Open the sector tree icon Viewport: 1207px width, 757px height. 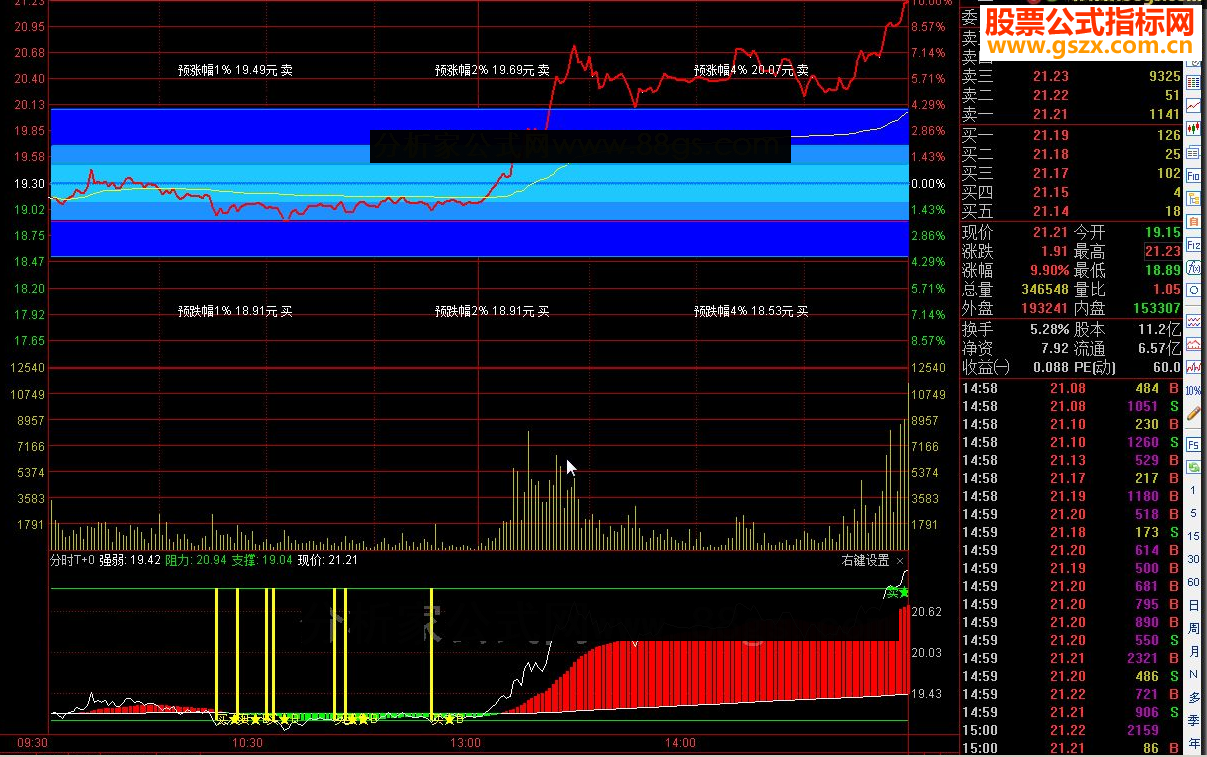pos(1194,198)
